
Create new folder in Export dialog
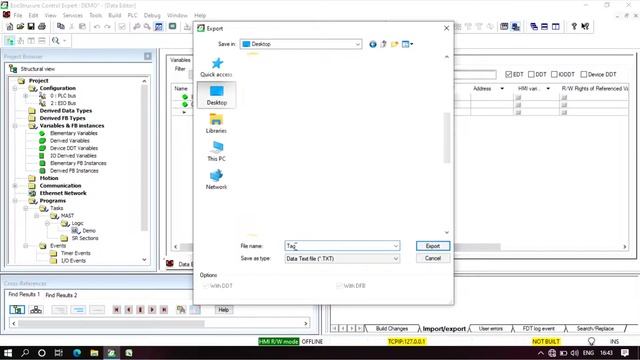pyautogui.click(x=394, y=44)
